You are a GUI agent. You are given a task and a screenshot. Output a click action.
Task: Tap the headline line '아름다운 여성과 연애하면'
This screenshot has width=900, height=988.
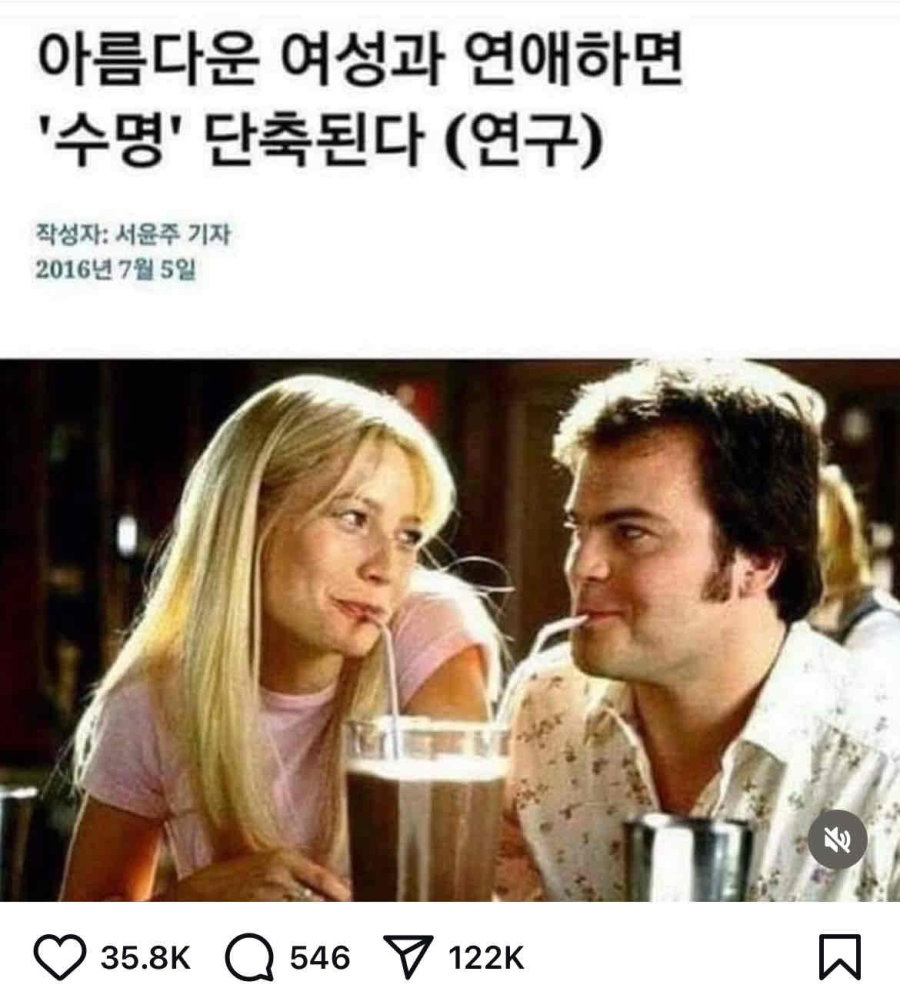[x=360, y=60]
